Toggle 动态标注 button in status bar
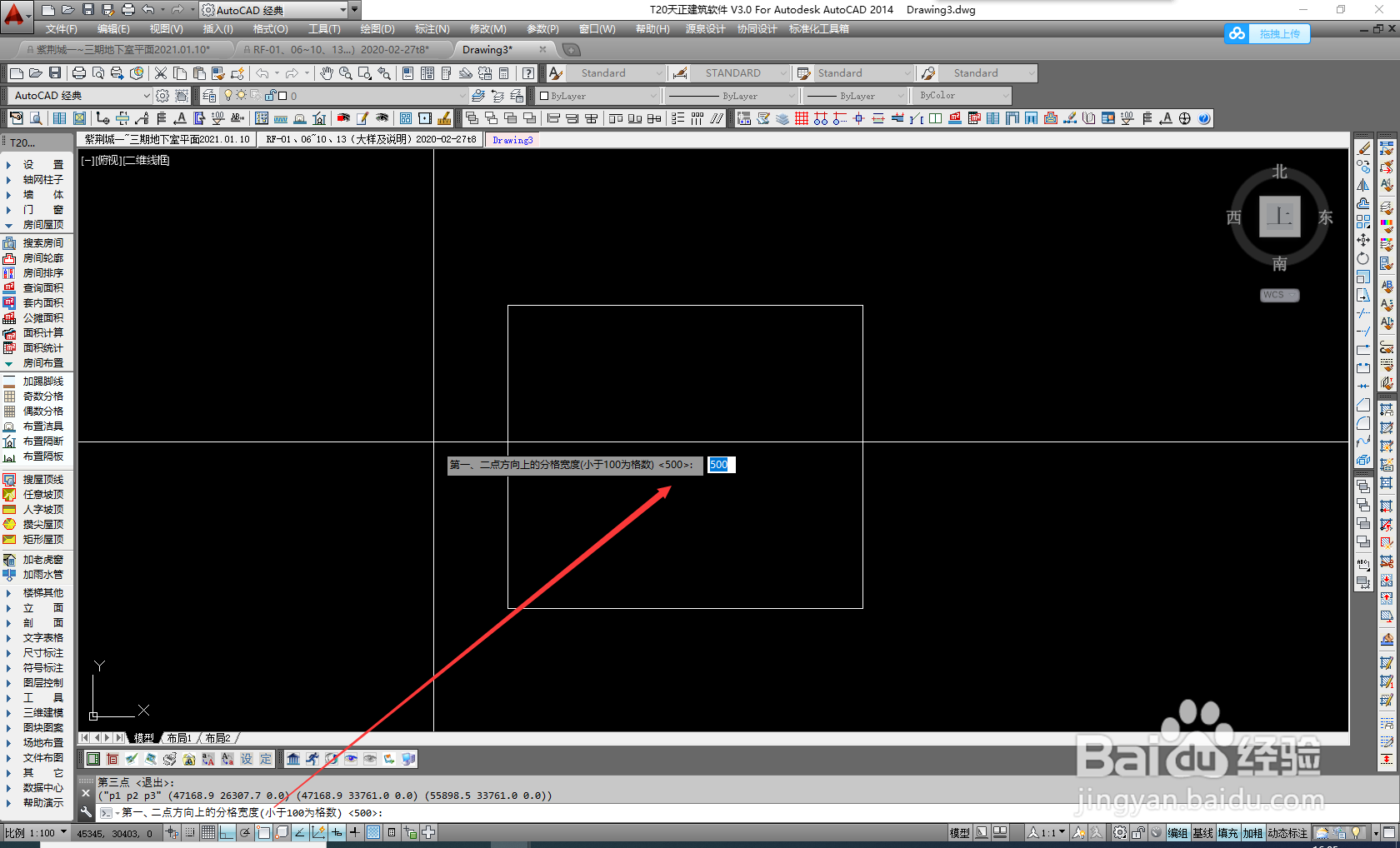The image size is (1400, 848). [1288, 833]
